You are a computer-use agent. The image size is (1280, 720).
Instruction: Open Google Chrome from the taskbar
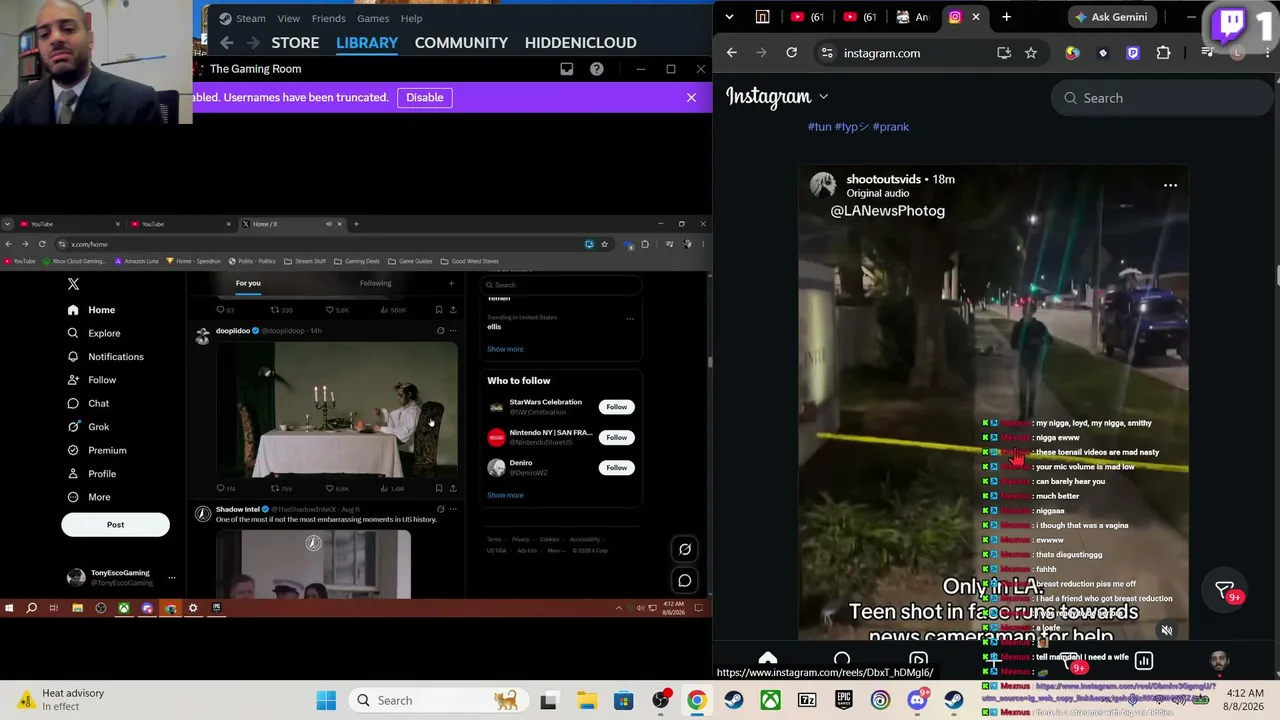[x=696, y=700]
